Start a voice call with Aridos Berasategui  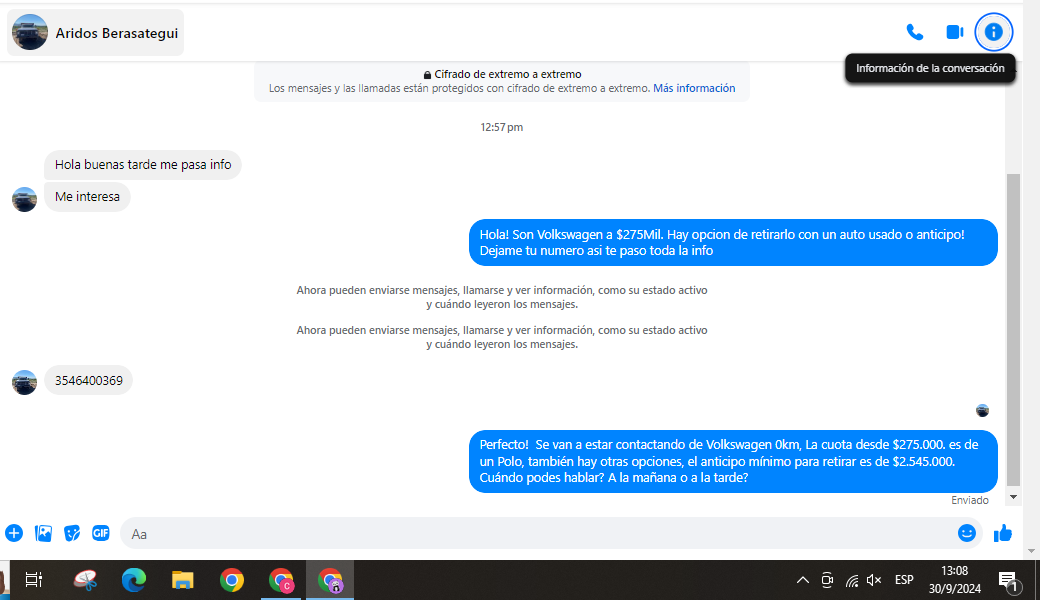click(x=914, y=32)
